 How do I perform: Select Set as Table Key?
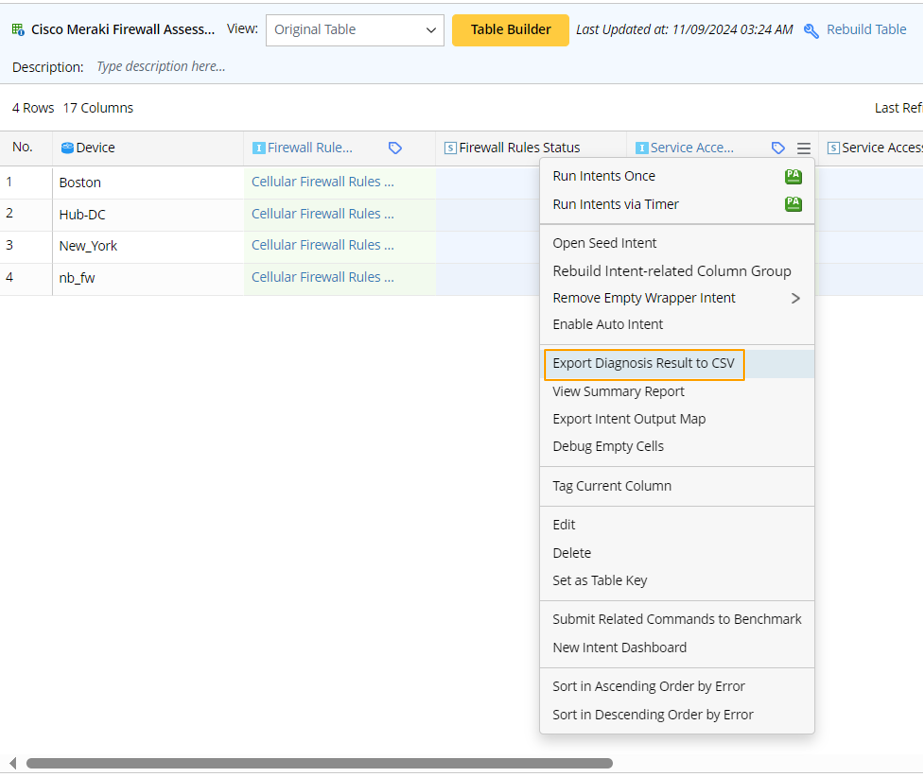tap(599, 580)
